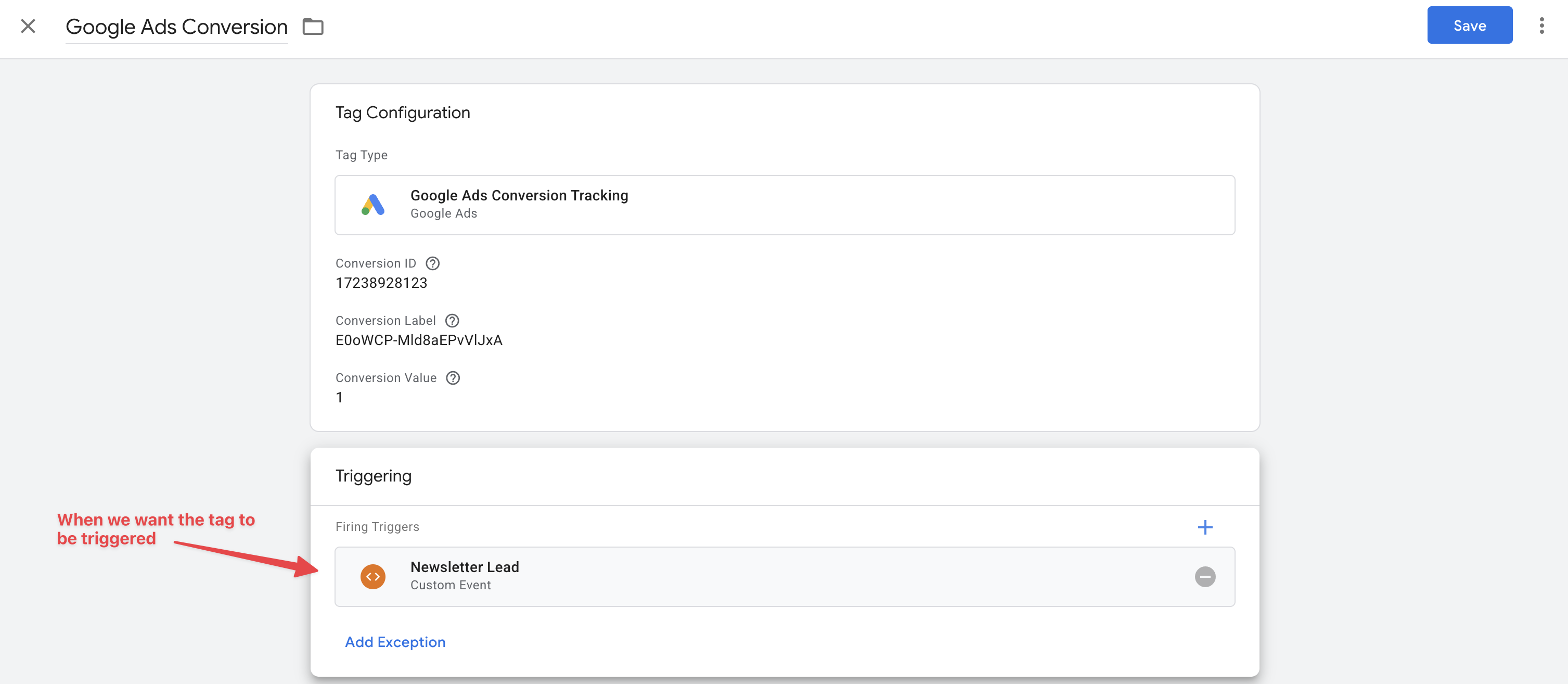The image size is (1568, 684).
Task: Select the Google Ads Conversion Tracking tag type
Action: point(730,205)
